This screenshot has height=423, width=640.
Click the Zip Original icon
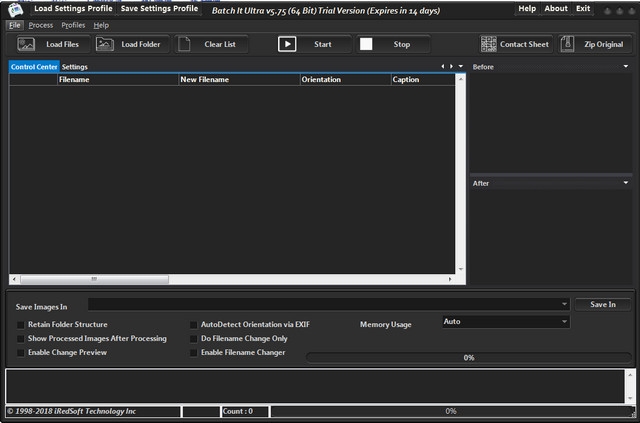tap(568, 44)
